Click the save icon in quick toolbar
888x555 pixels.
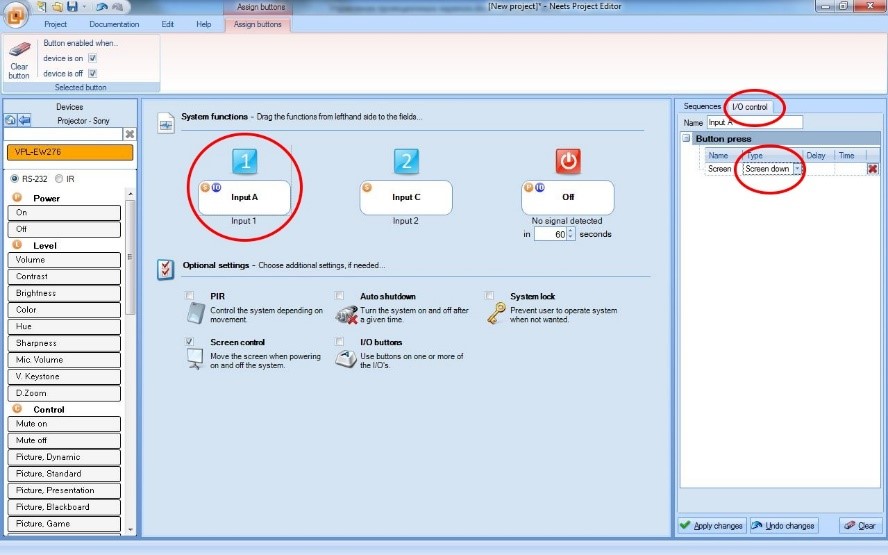coord(71,7)
